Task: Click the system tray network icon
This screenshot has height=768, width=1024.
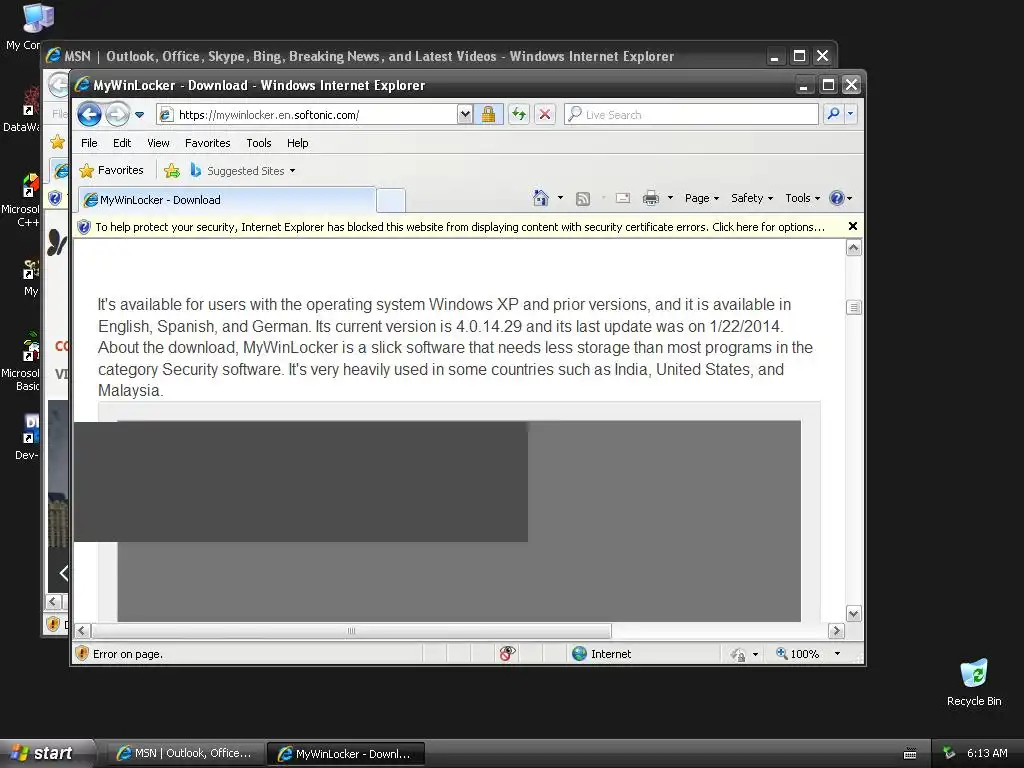Action: coord(949,753)
